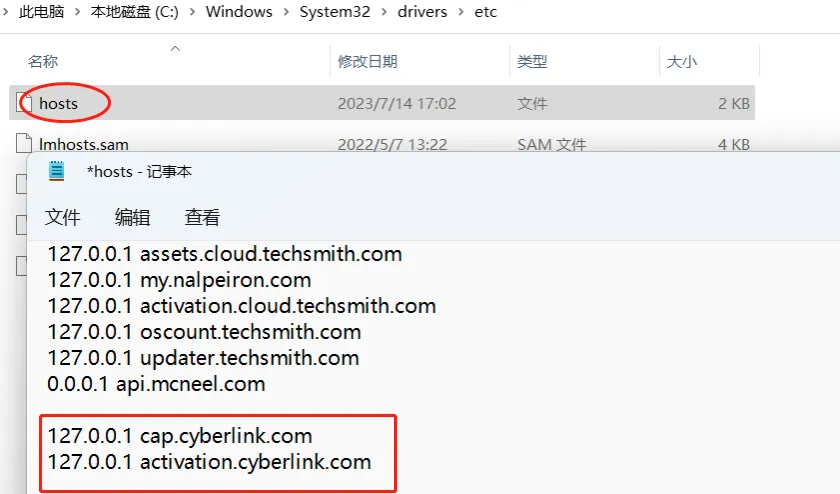Click the line activation.cyberlink.com
The width and height of the screenshot is (840, 494).
[209, 462]
